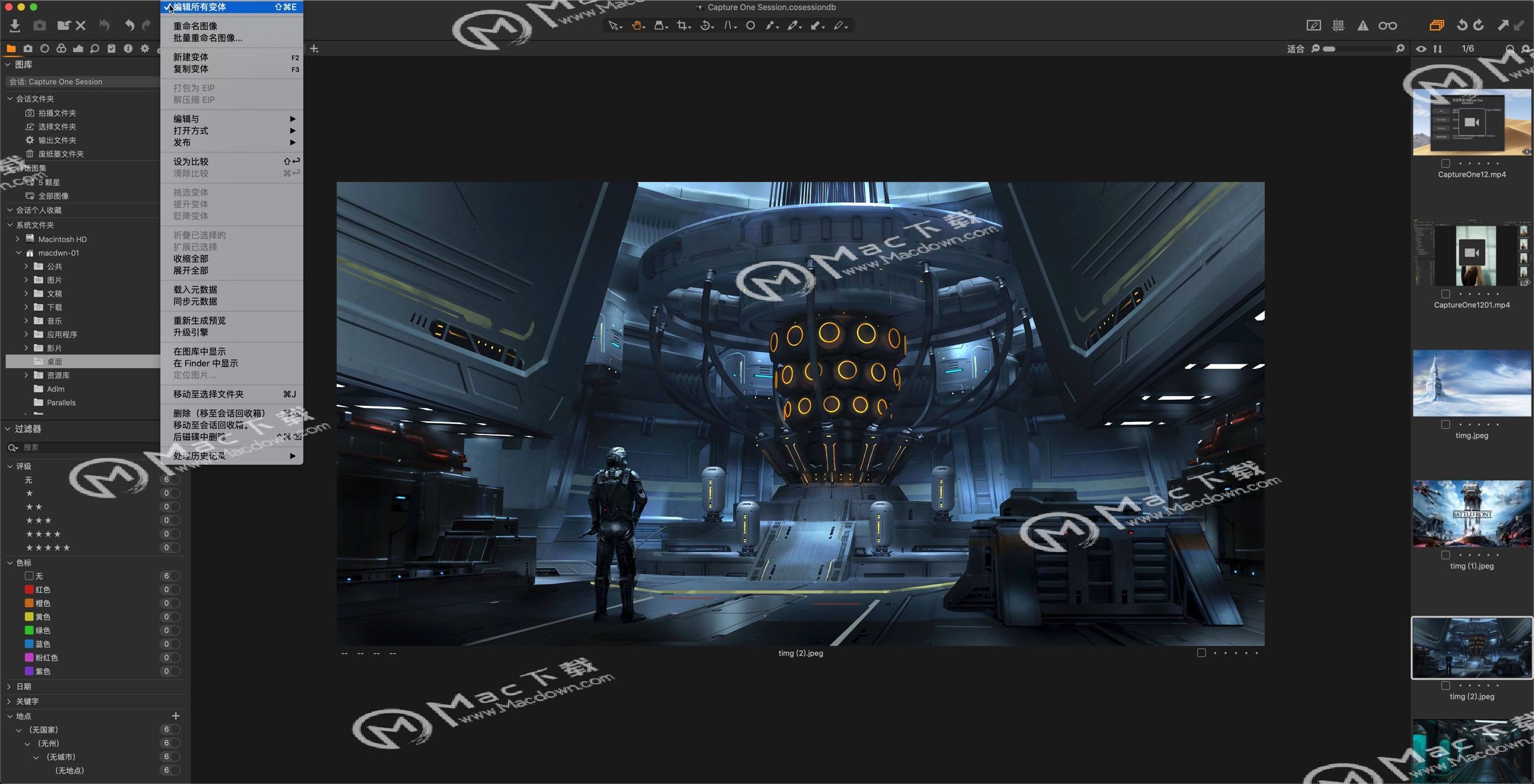
Task: Select the pointer select cursor tool
Action: point(614,25)
